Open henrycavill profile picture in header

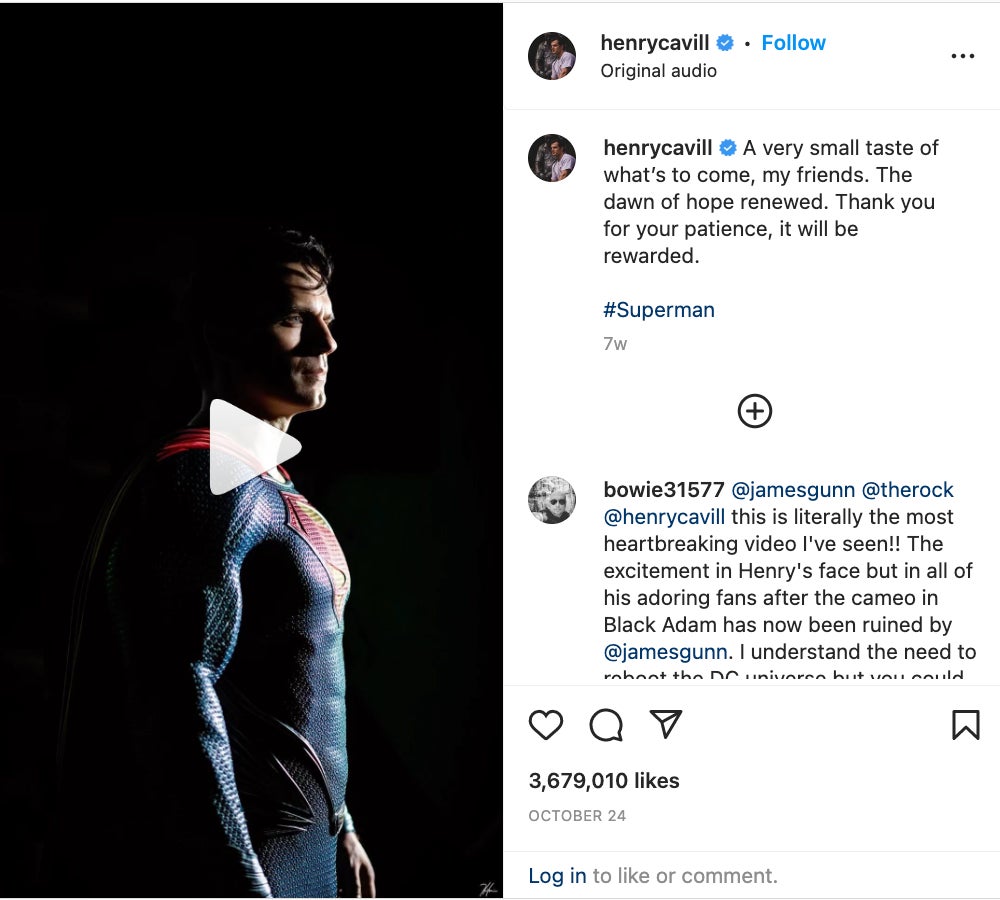[x=552, y=56]
